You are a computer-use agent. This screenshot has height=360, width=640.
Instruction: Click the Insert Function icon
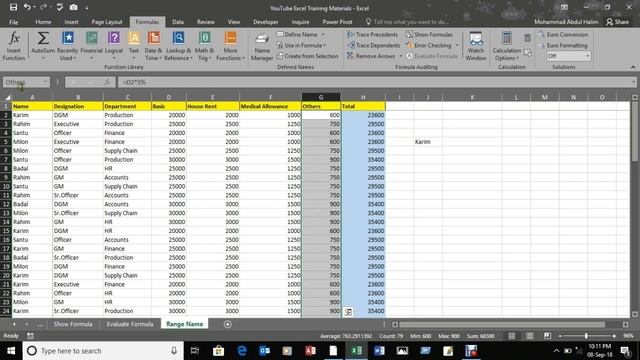pos(14,47)
